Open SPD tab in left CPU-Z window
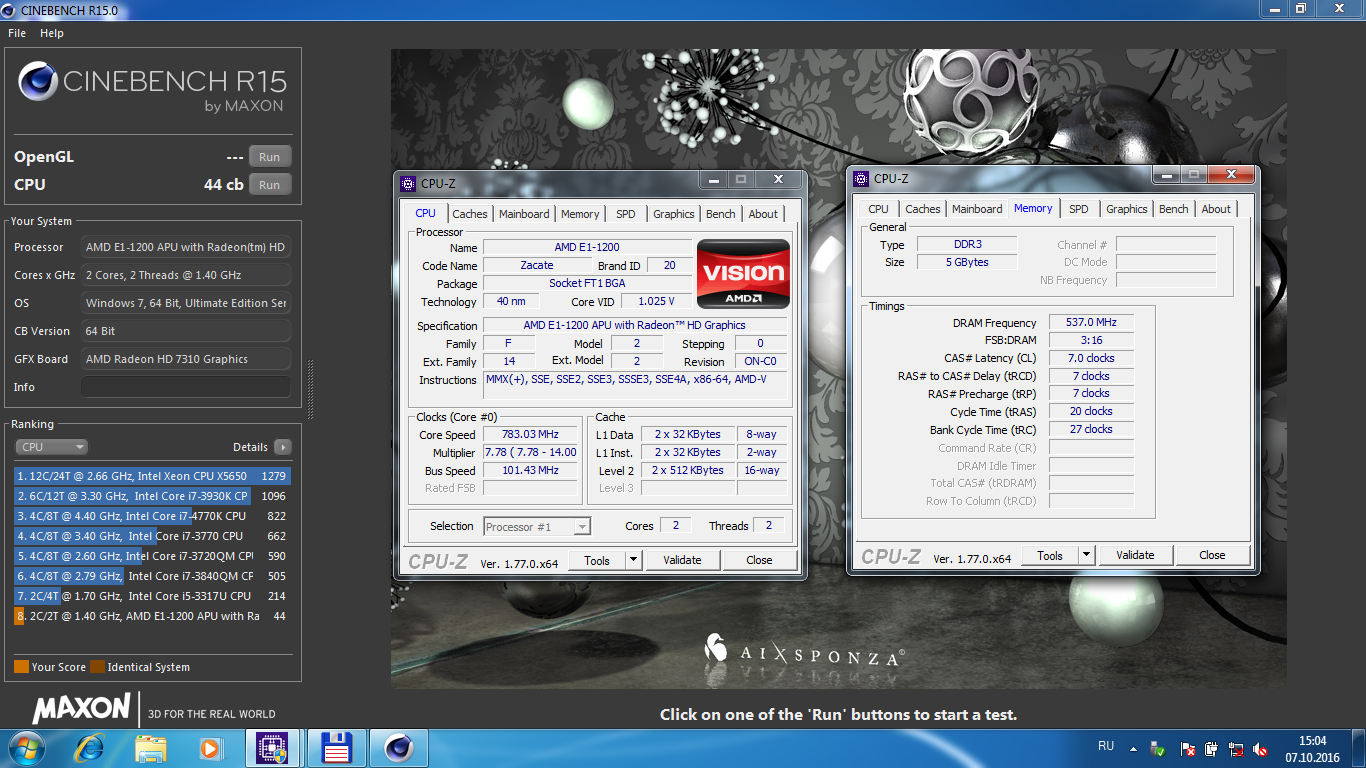1366x768 pixels. tap(625, 214)
